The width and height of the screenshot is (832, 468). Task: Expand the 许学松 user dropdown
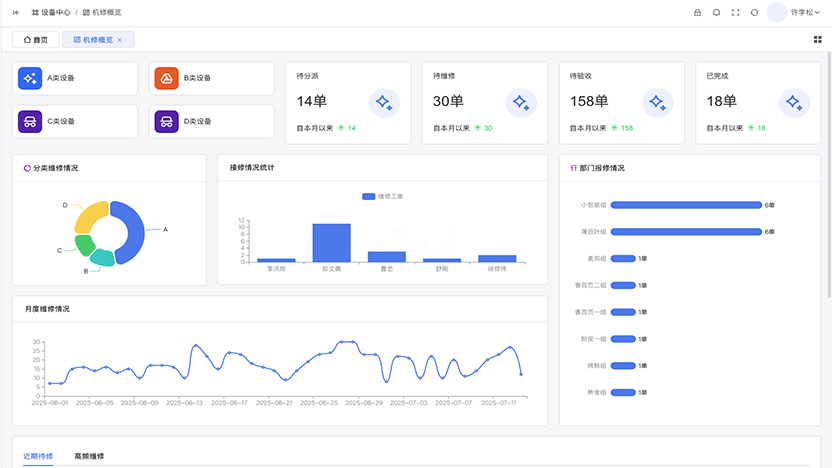[794, 12]
